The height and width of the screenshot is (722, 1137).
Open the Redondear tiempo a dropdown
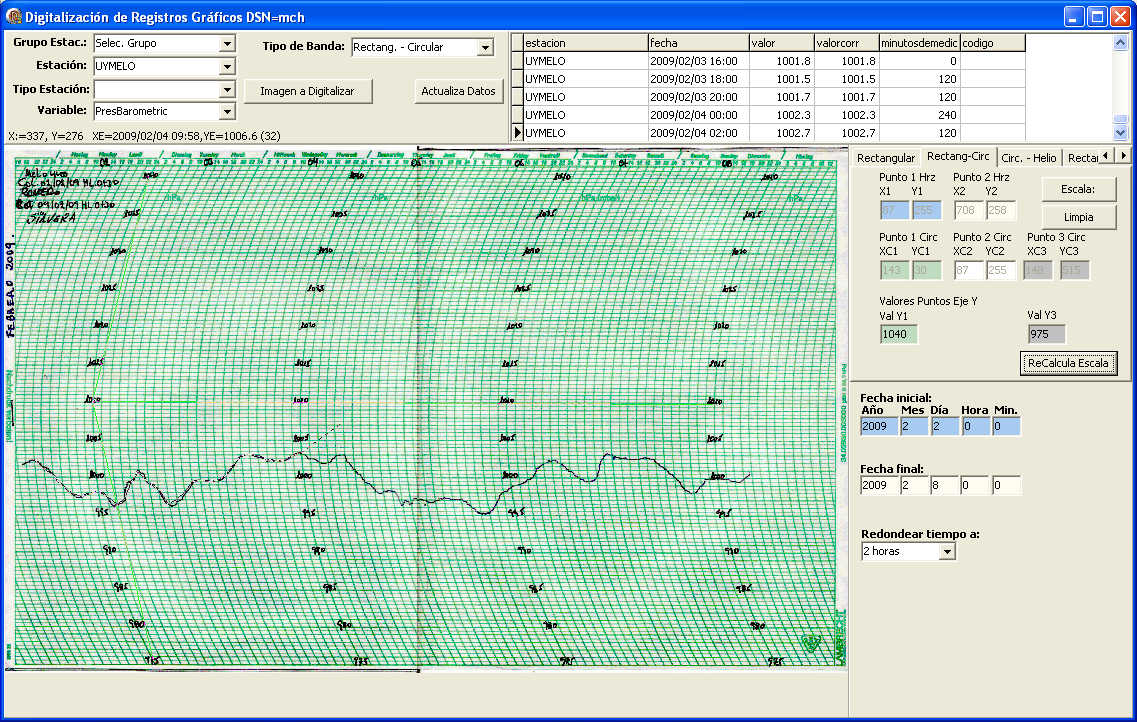pos(947,551)
